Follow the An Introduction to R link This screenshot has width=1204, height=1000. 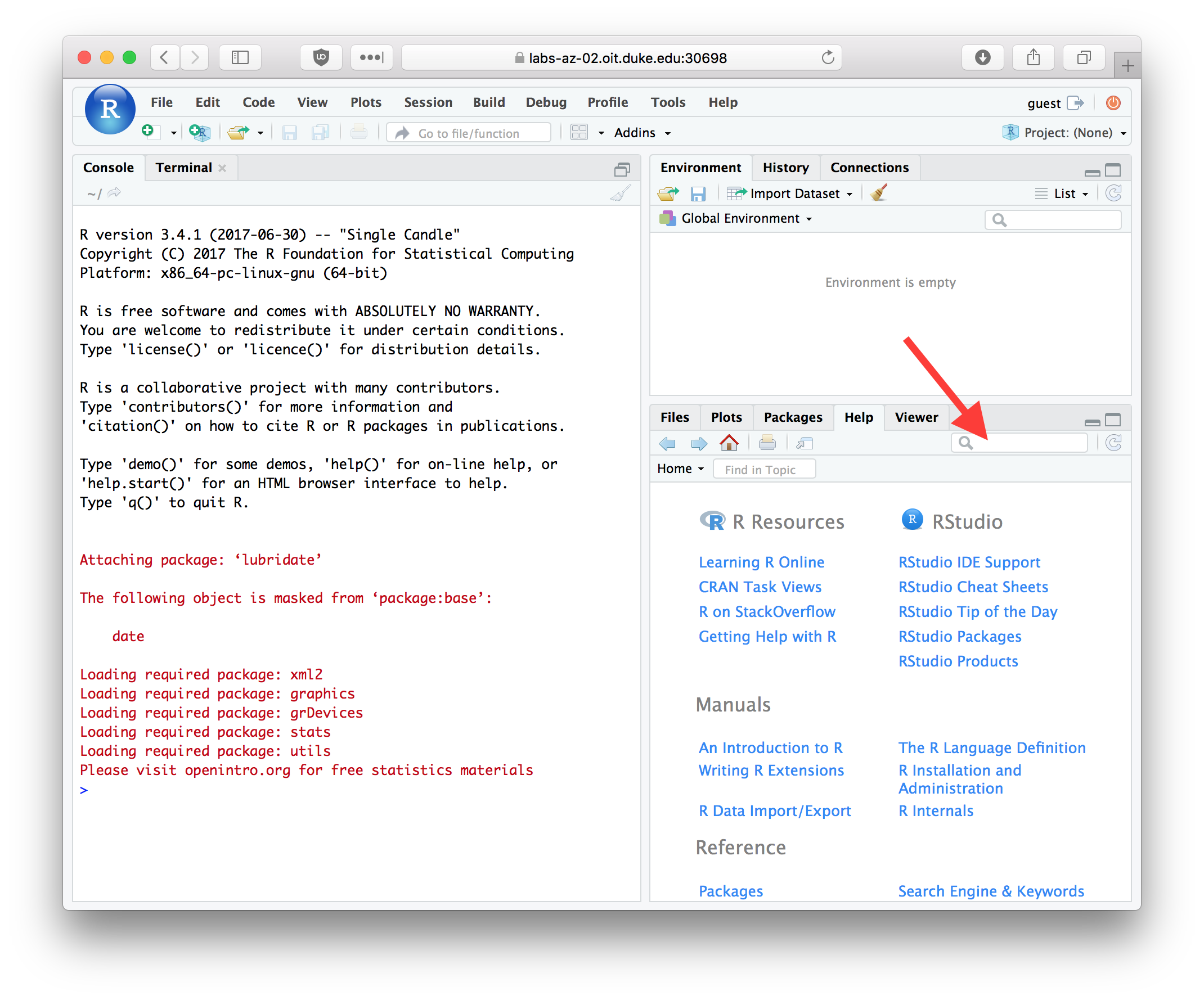coord(770,748)
